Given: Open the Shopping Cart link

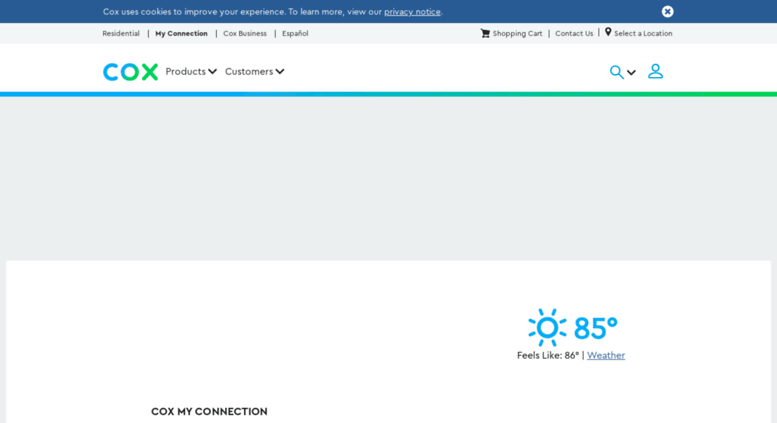Looking at the screenshot, I should point(517,34).
